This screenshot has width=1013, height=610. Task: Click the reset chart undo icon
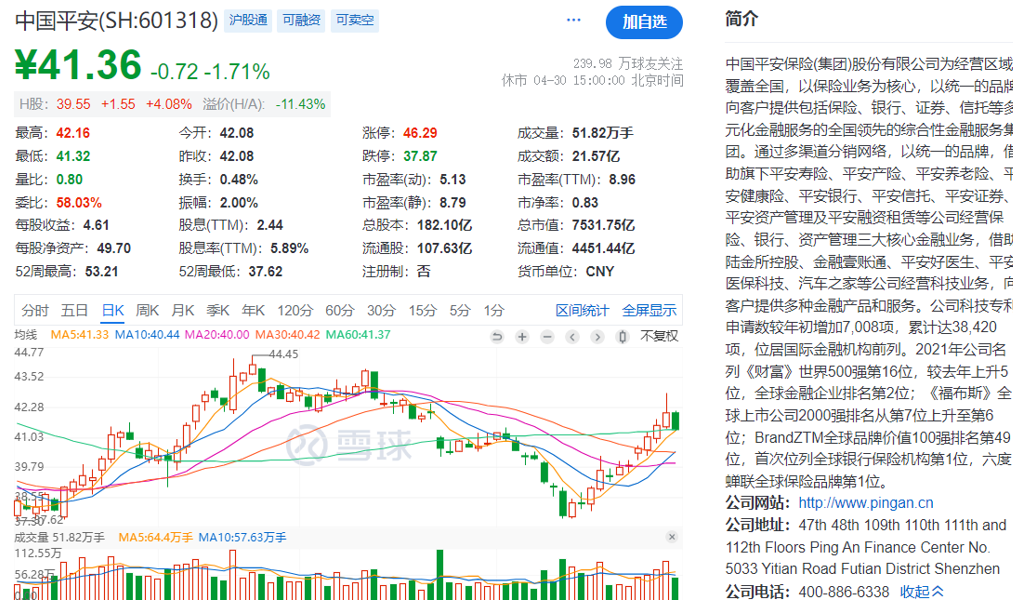497,337
